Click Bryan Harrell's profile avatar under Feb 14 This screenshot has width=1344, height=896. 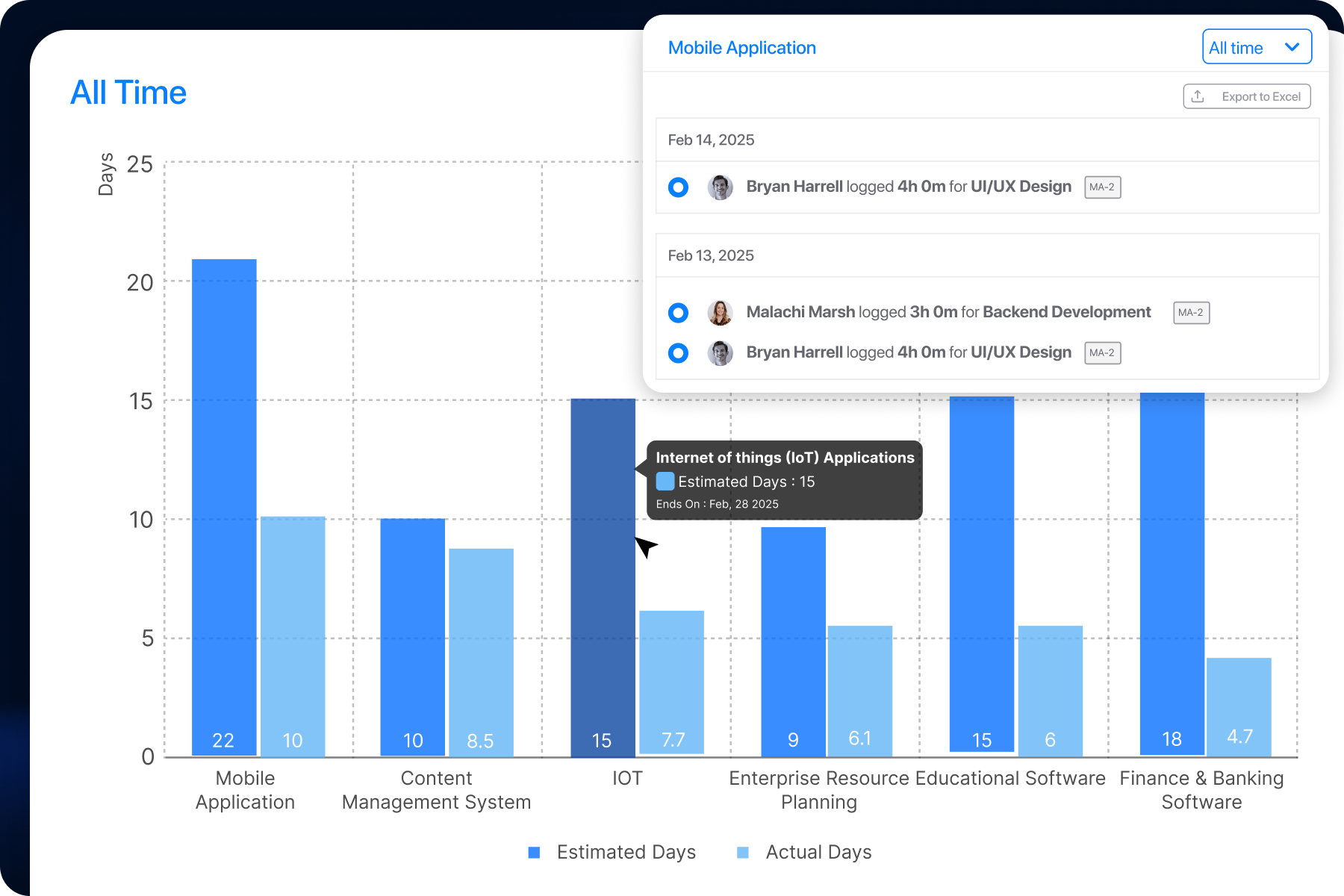point(721,187)
